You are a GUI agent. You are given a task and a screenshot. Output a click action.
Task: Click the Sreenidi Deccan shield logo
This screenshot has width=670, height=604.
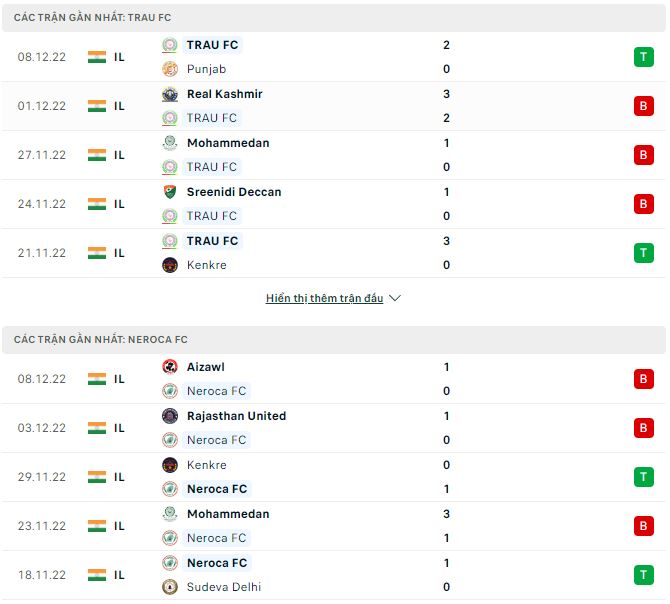170,192
